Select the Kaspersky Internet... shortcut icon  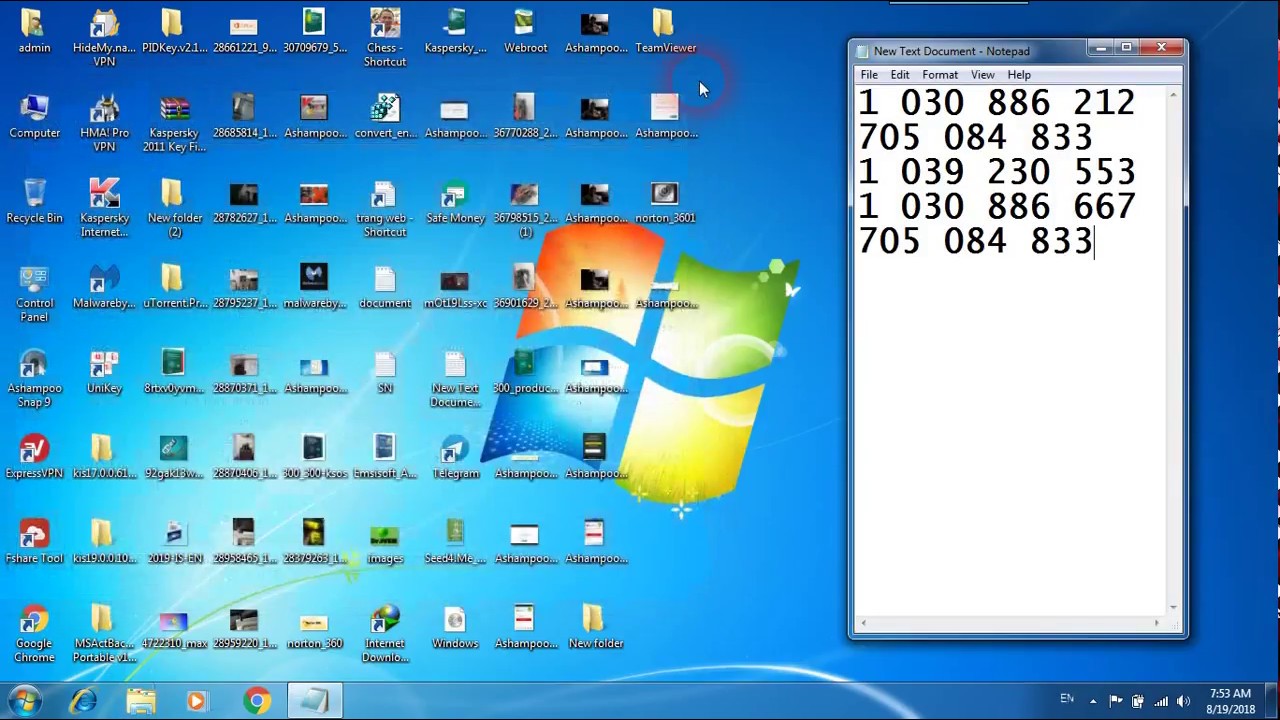point(104,208)
